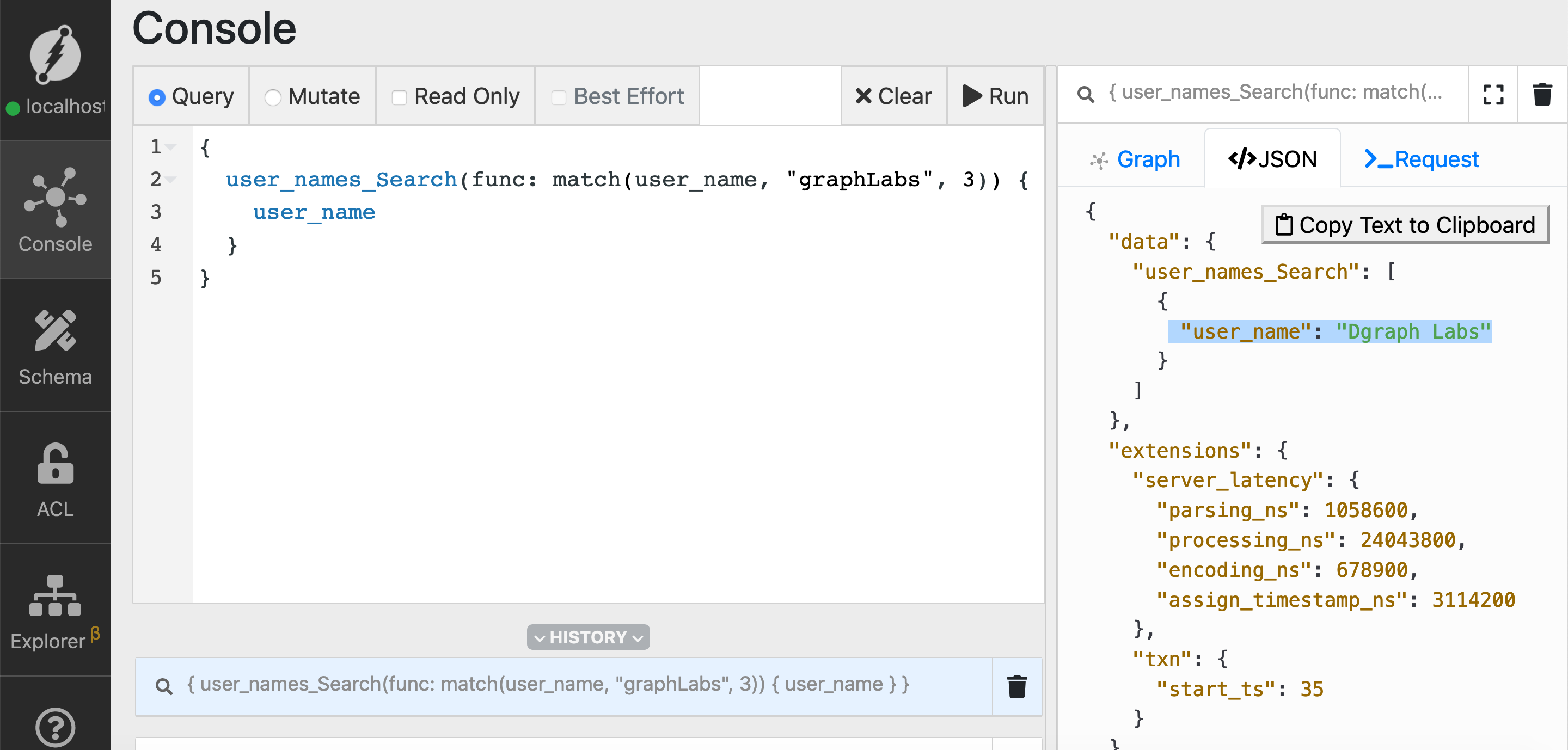This screenshot has height=750, width=1568.
Task: Toggle fullscreen result view icon
Action: (x=1493, y=95)
